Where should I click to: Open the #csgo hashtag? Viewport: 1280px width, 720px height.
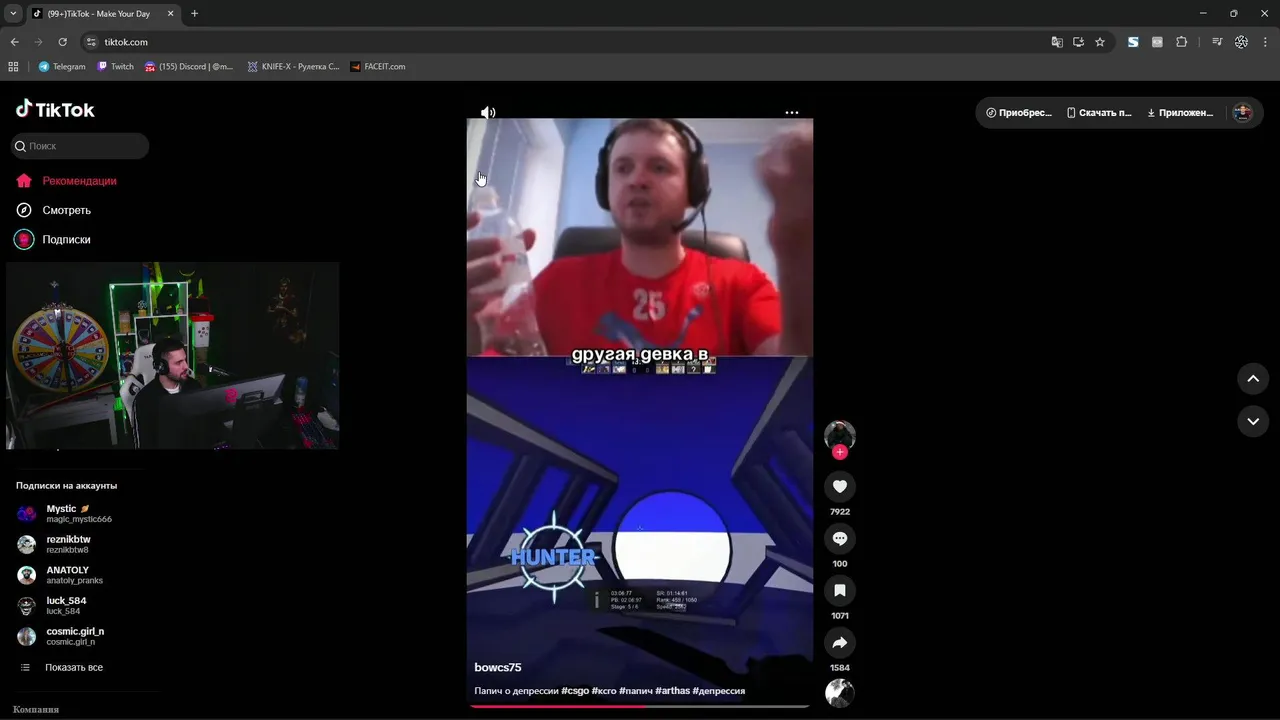(x=575, y=691)
